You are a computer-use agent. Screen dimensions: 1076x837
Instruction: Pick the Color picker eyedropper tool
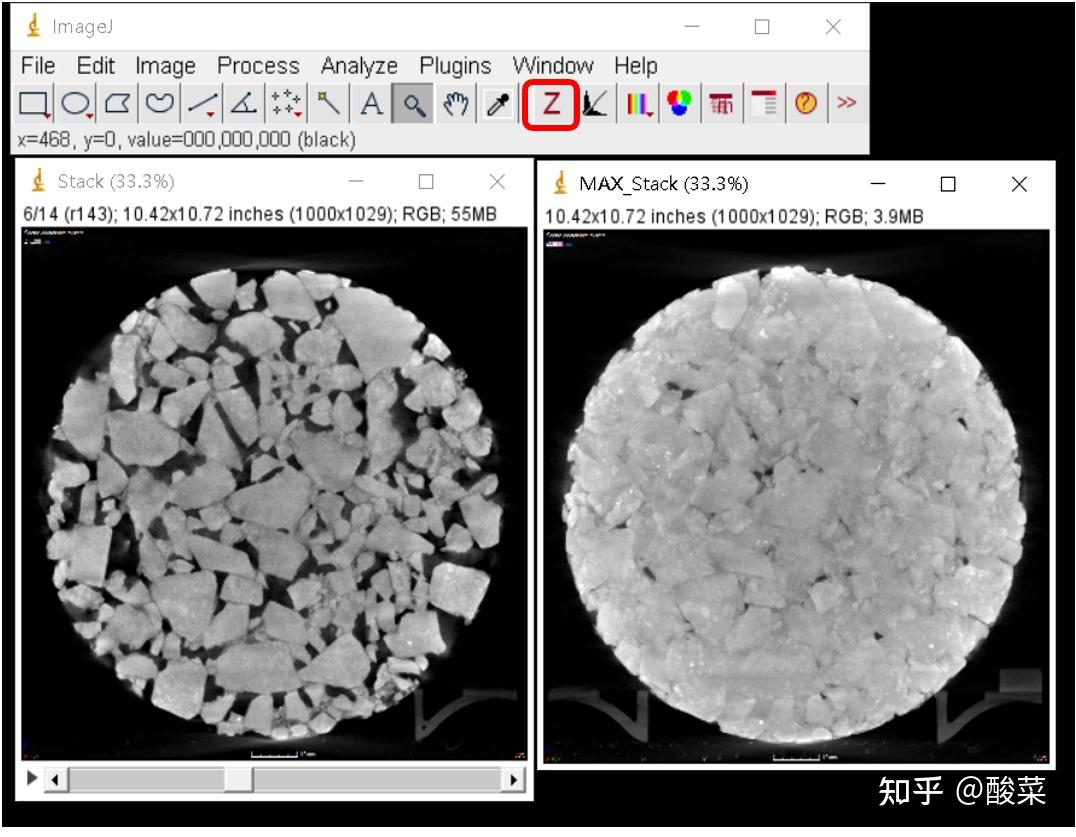pyautogui.click(x=495, y=102)
